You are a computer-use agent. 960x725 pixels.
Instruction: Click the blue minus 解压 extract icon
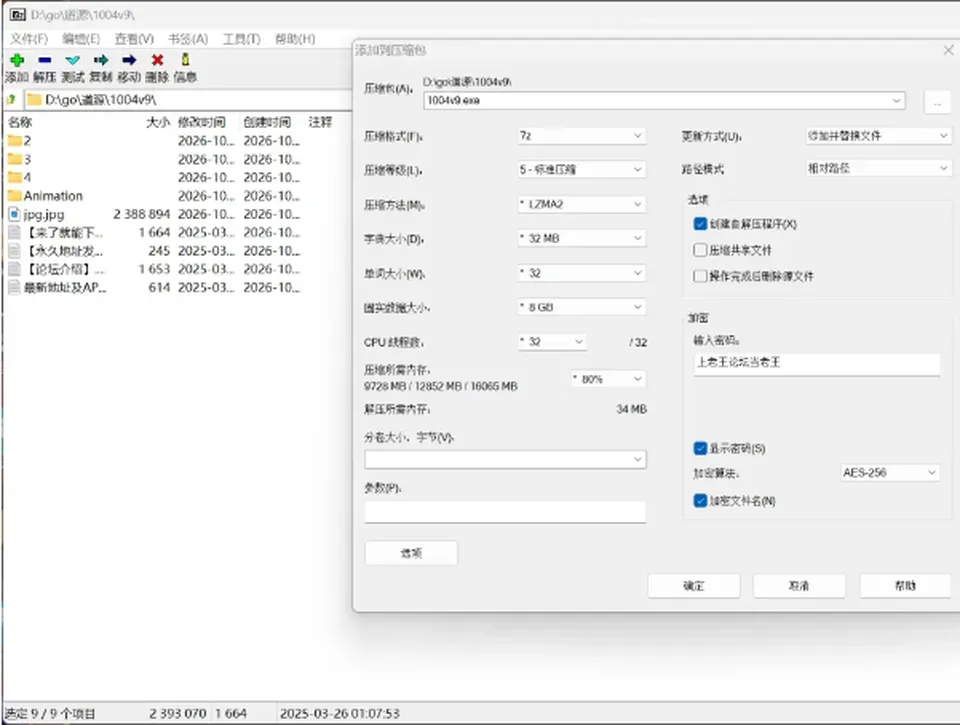click(45, 60)
